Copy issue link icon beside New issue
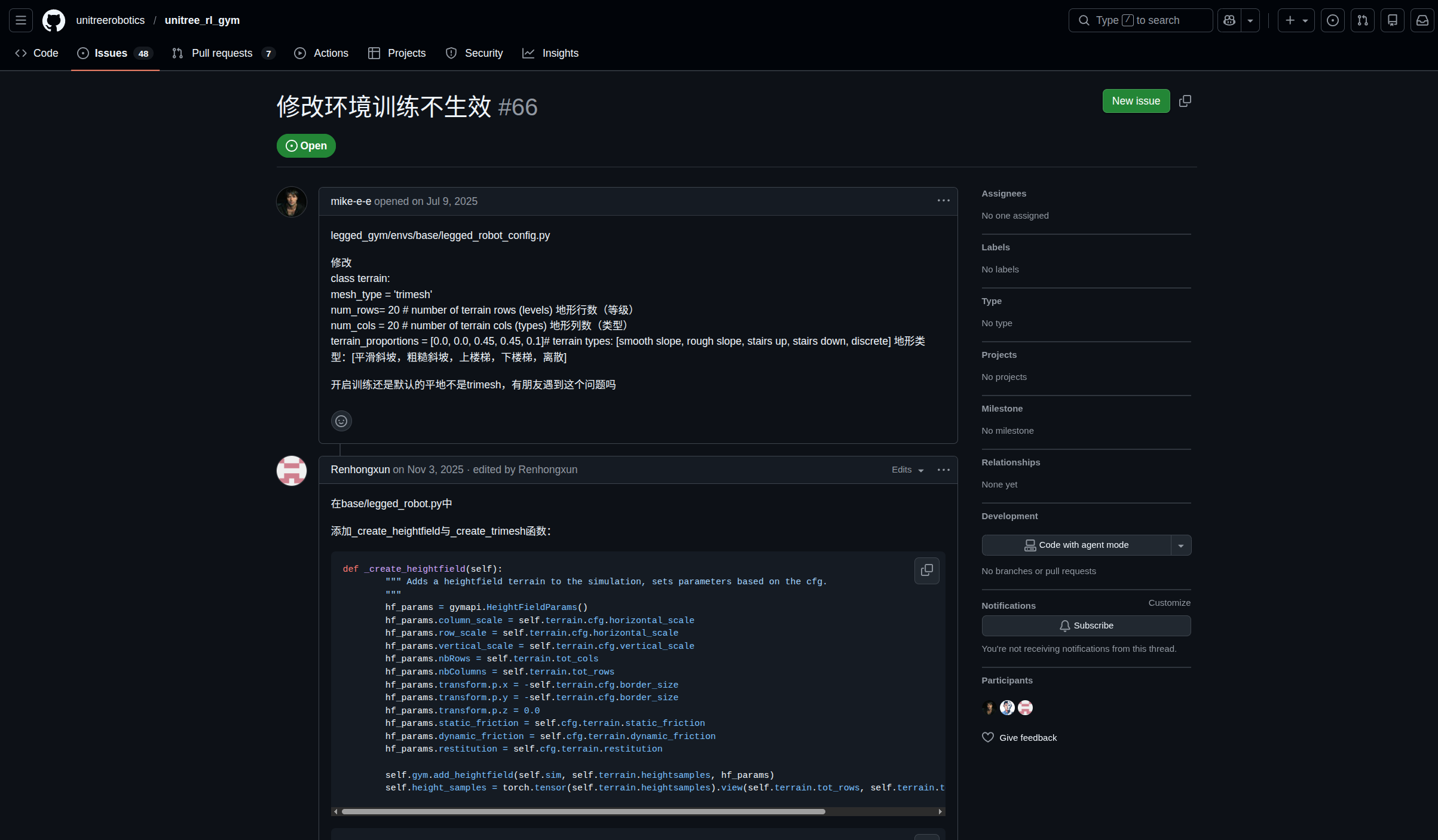Screen dimensions: 1438x840 (x=1185, y=101)
